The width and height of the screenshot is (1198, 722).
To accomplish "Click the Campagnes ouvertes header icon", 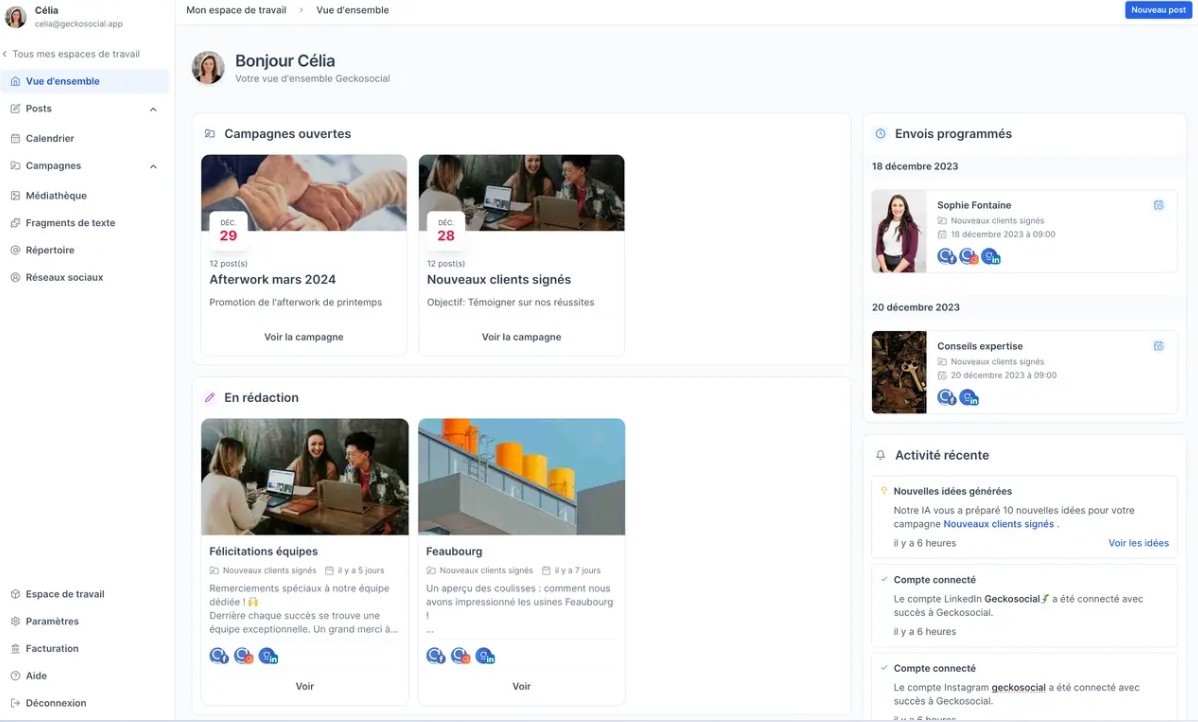I will coord(209,134).
